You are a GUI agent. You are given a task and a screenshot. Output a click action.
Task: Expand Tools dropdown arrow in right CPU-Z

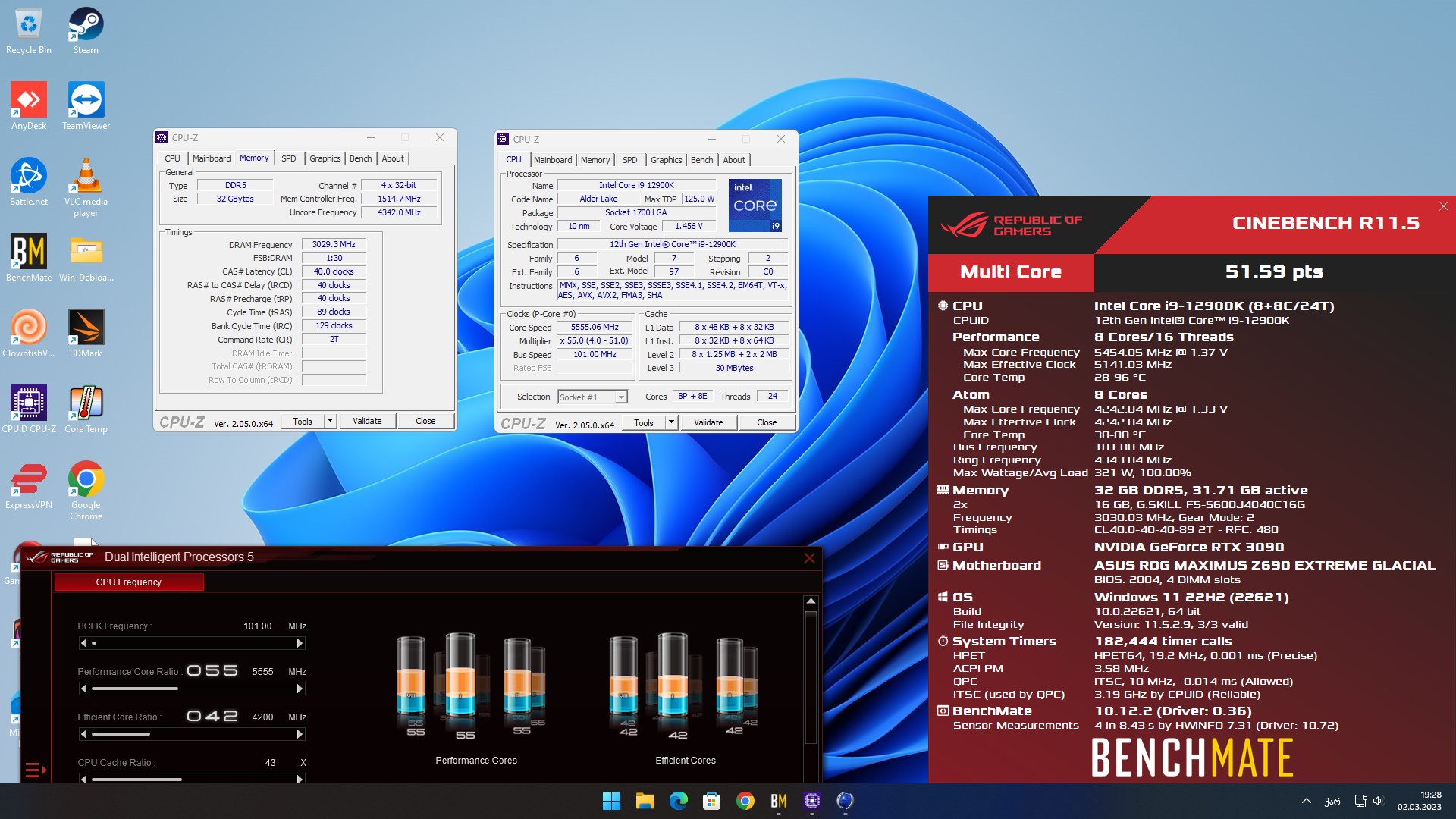click(671, 422)
